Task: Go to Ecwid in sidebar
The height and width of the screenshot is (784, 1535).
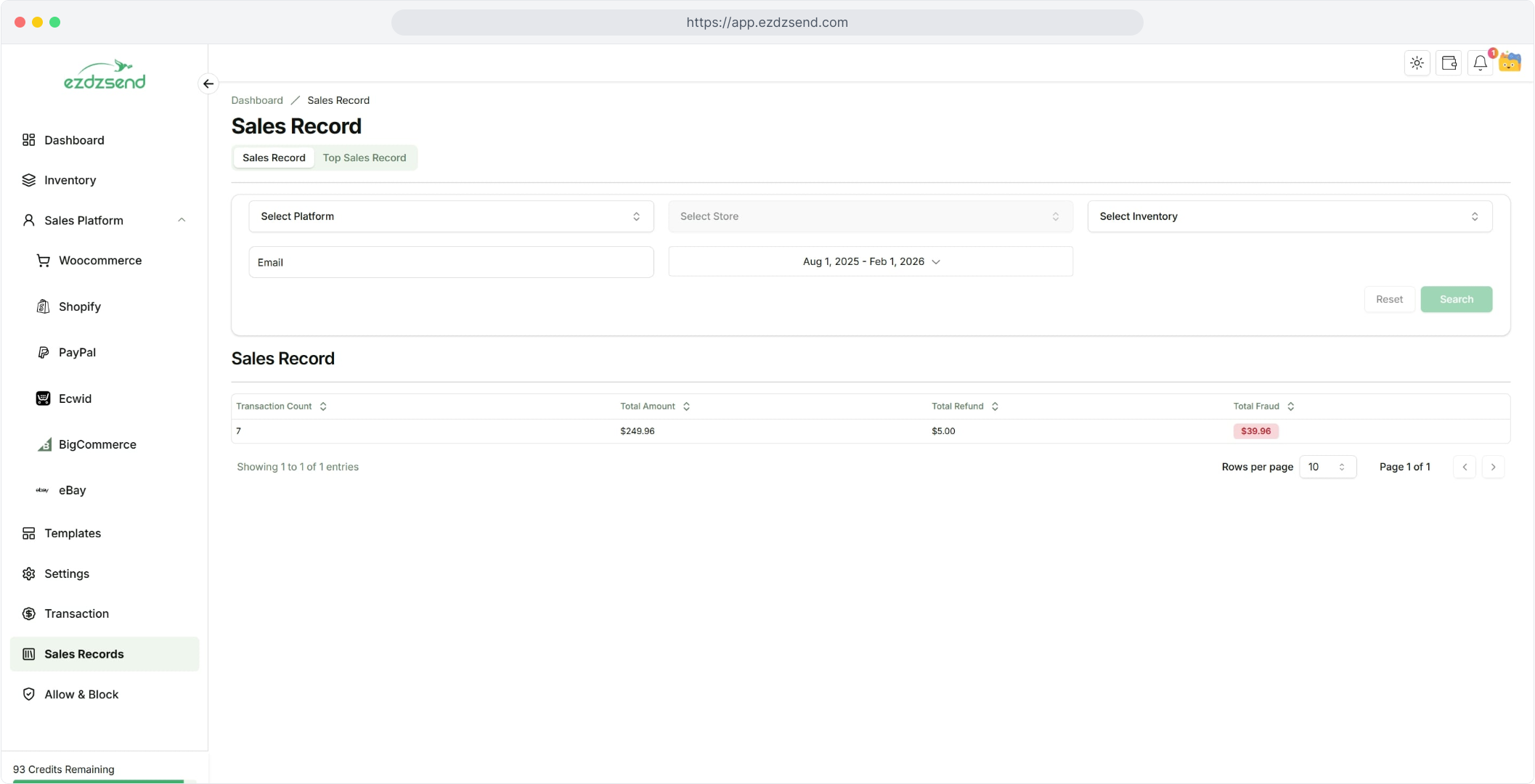Action: (x=75, y=399)
